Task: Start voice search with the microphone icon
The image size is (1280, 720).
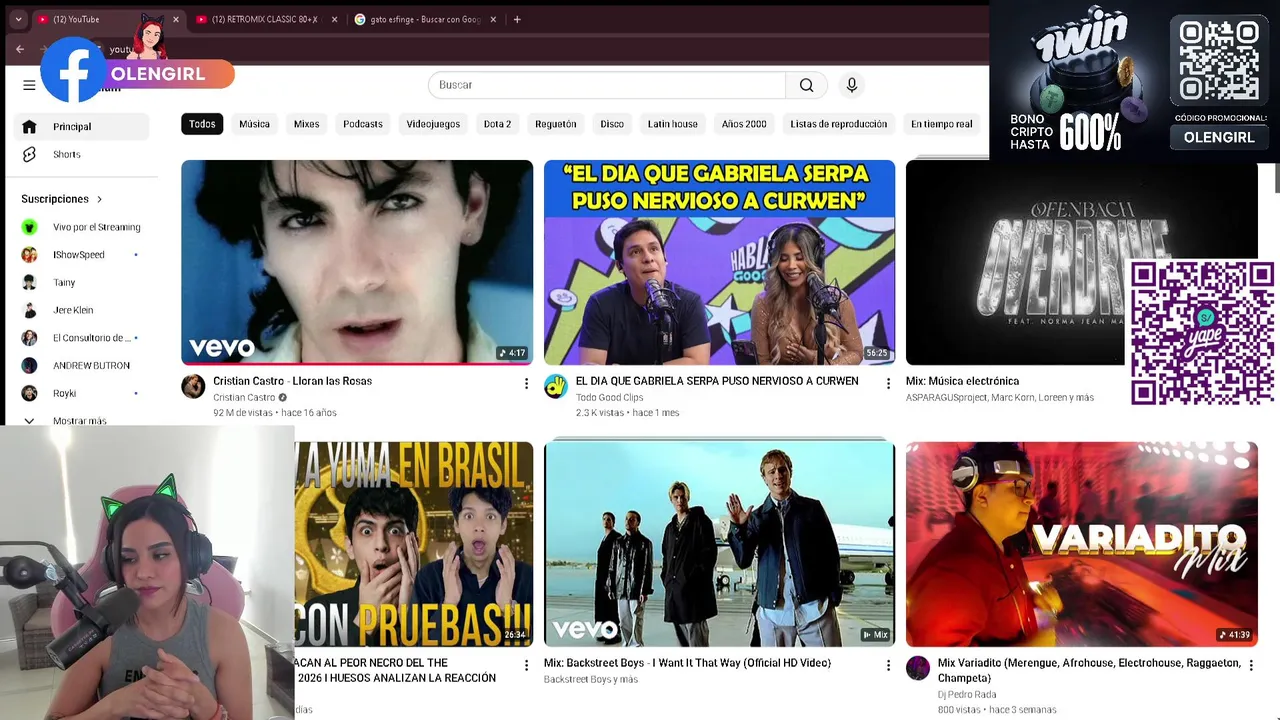Action: pyautogui.click(x=852, y=85)
